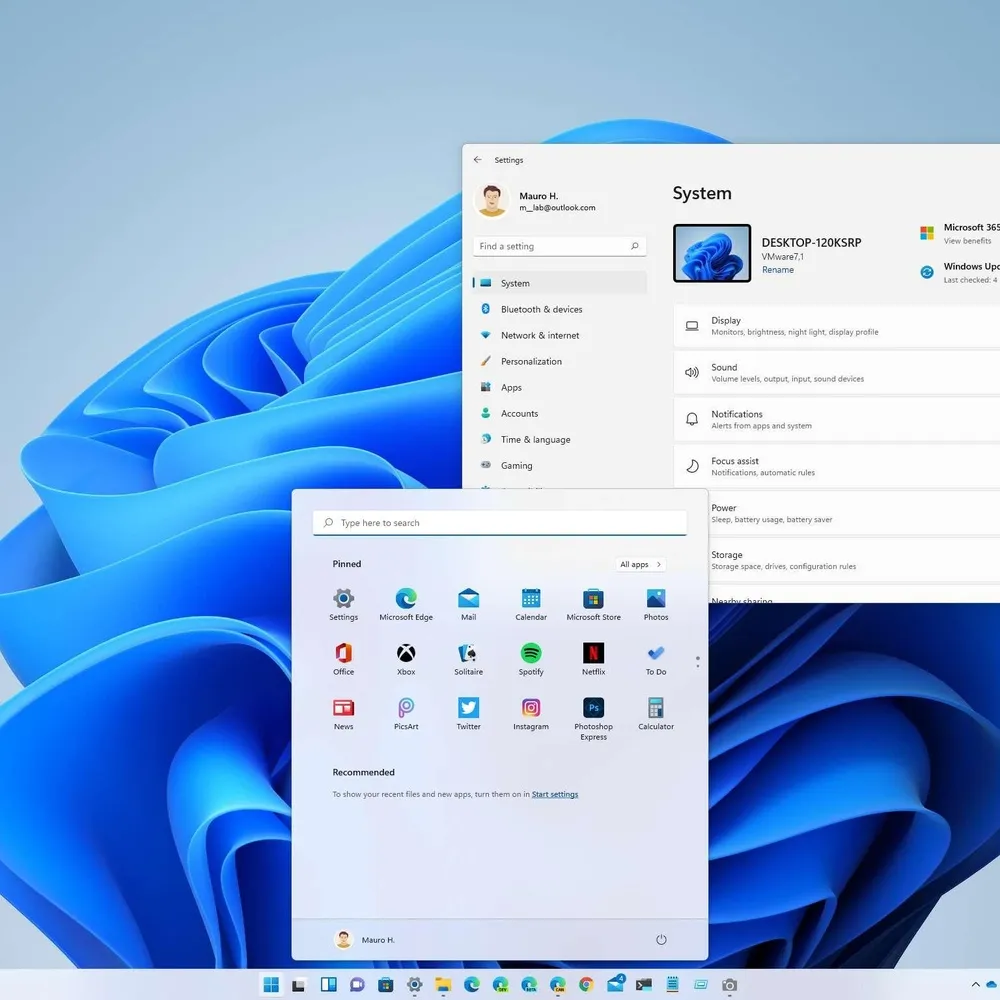Launch Solitaire from Start menu
Screen dimensions: 1000x1000
coord(468,659)
